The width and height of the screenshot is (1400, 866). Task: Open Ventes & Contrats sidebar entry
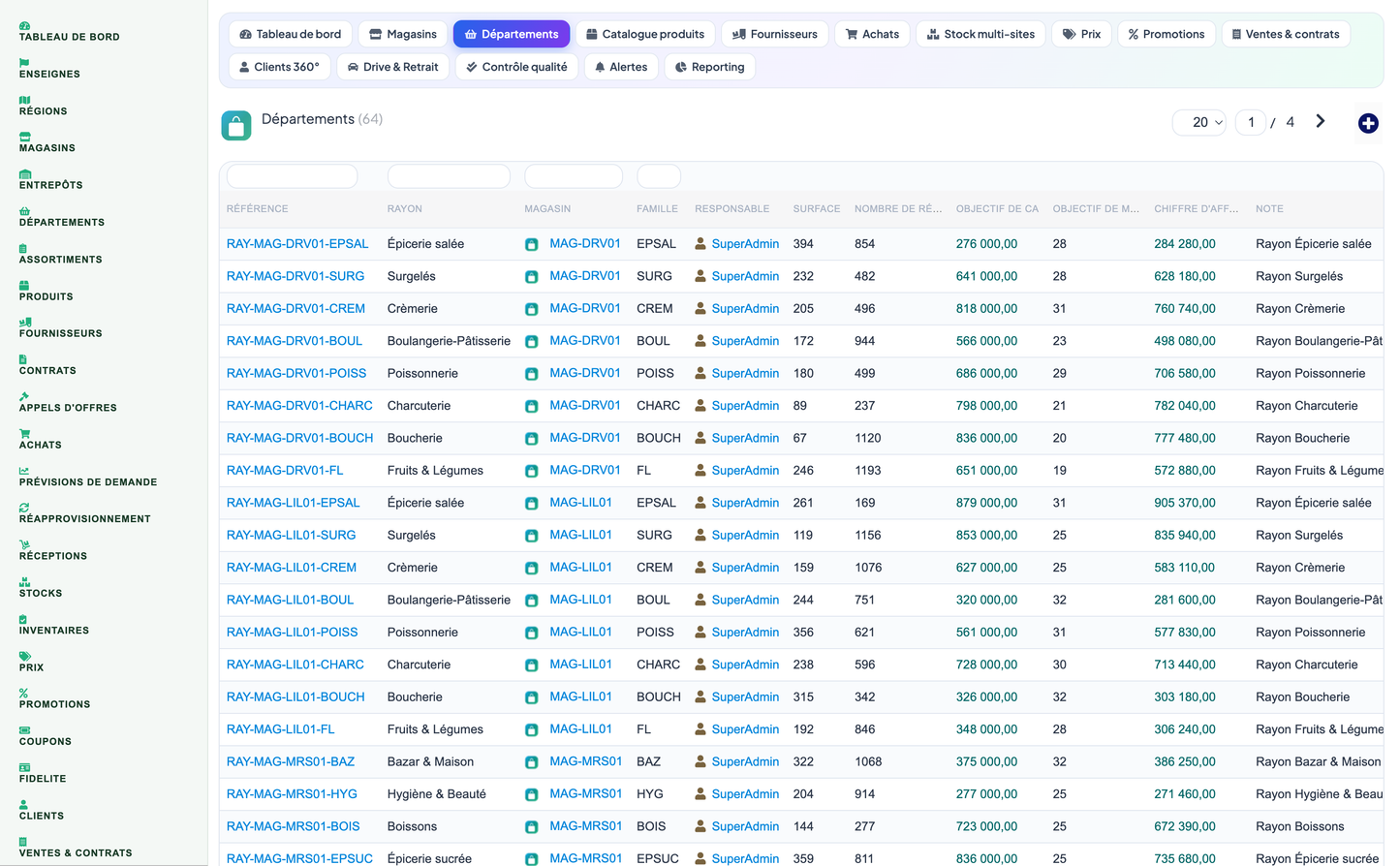(x=75, y=848)
